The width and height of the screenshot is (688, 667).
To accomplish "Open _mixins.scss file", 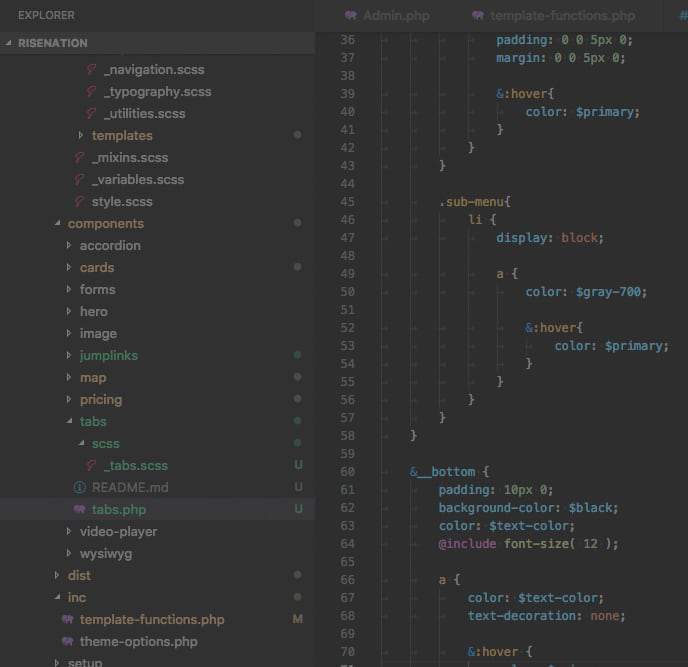I will (130, 158).
